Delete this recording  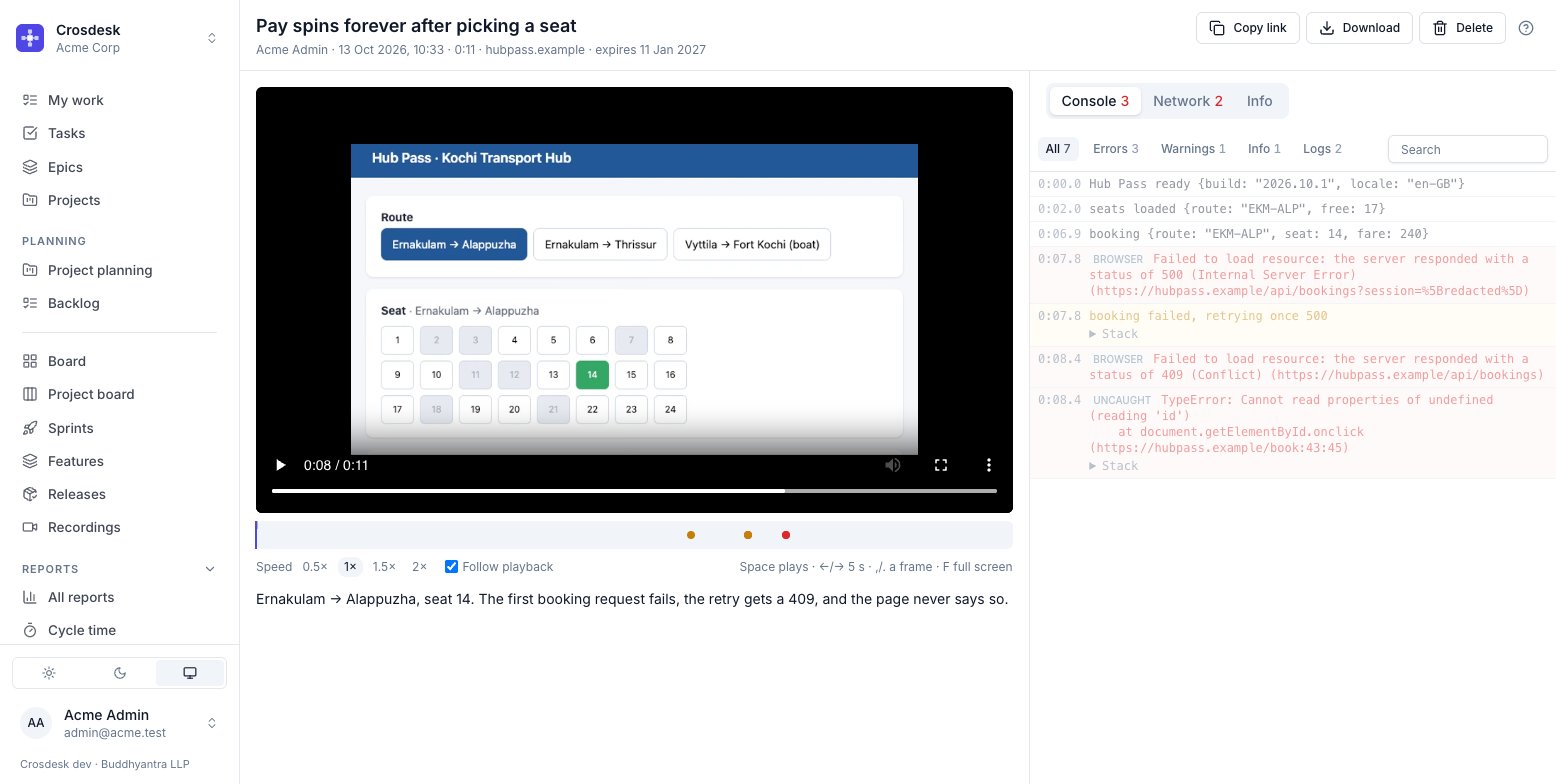coord(1462,28)
